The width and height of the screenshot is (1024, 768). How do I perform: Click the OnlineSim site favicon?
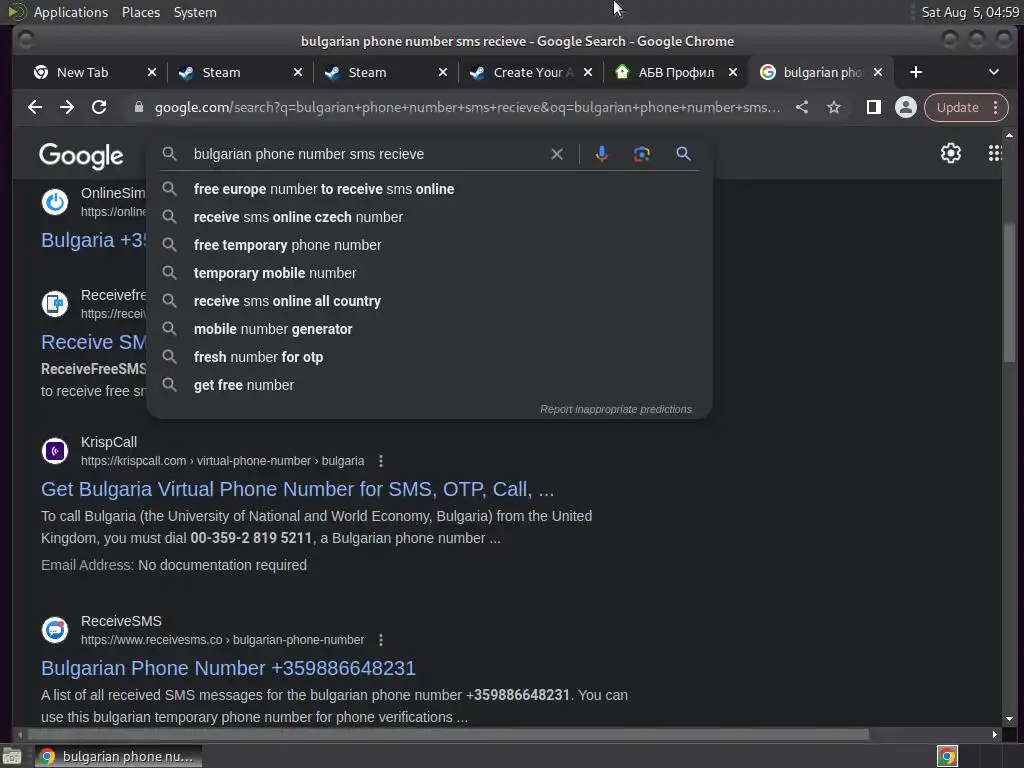point(55,202)
